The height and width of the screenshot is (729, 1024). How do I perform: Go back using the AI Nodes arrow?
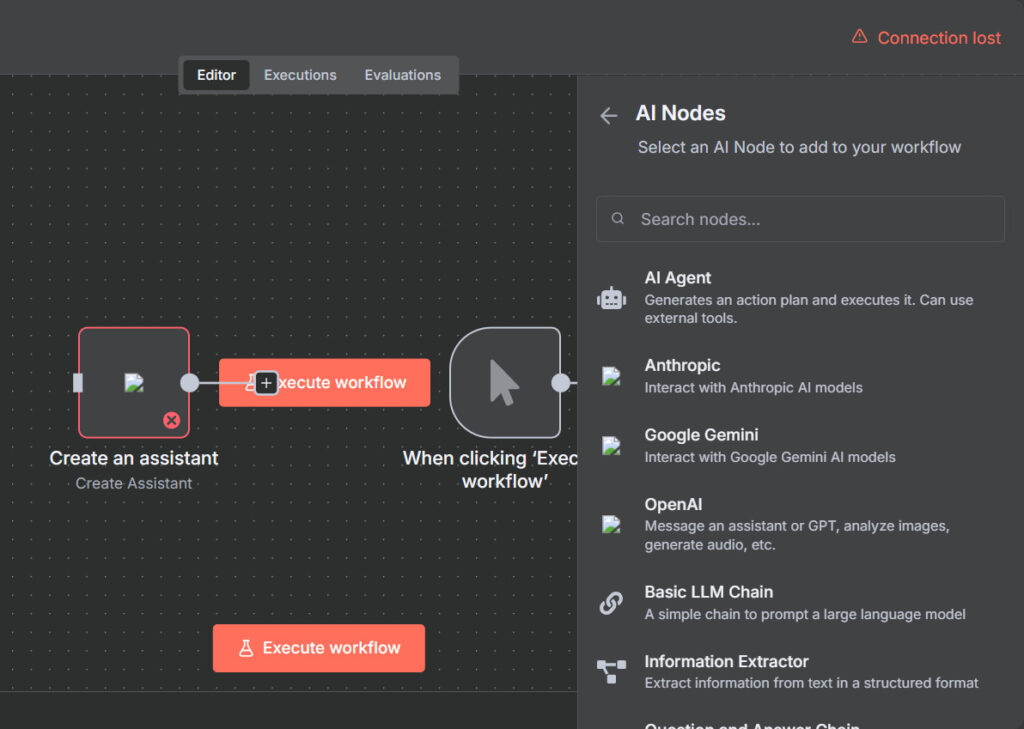pos(609,116)
